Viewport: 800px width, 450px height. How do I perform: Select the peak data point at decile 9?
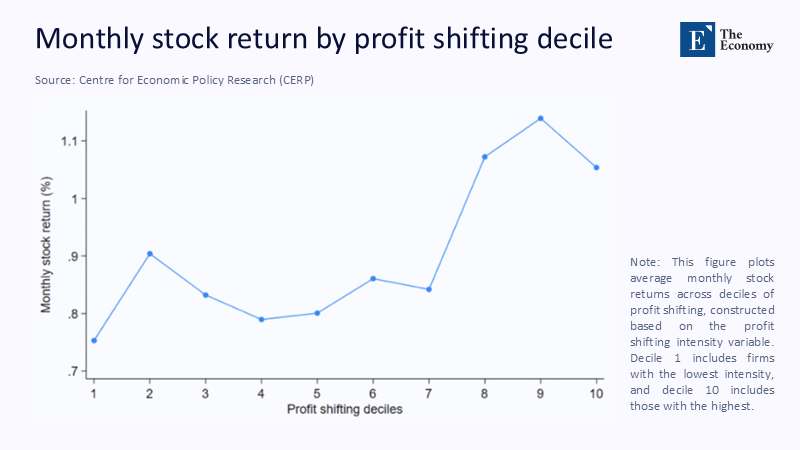[x=541, y=118]
